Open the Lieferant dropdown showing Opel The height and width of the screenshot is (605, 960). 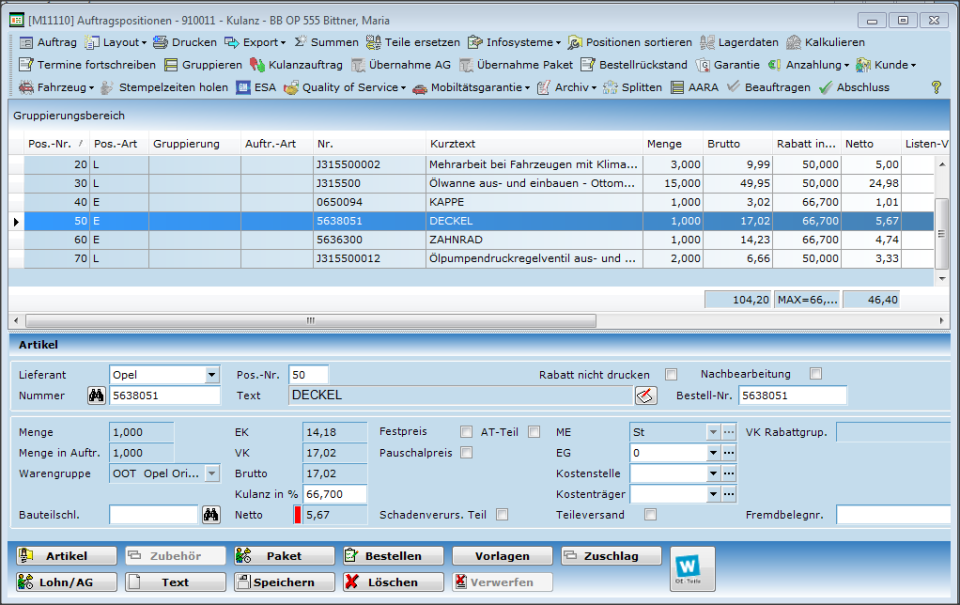coord(213,373)
